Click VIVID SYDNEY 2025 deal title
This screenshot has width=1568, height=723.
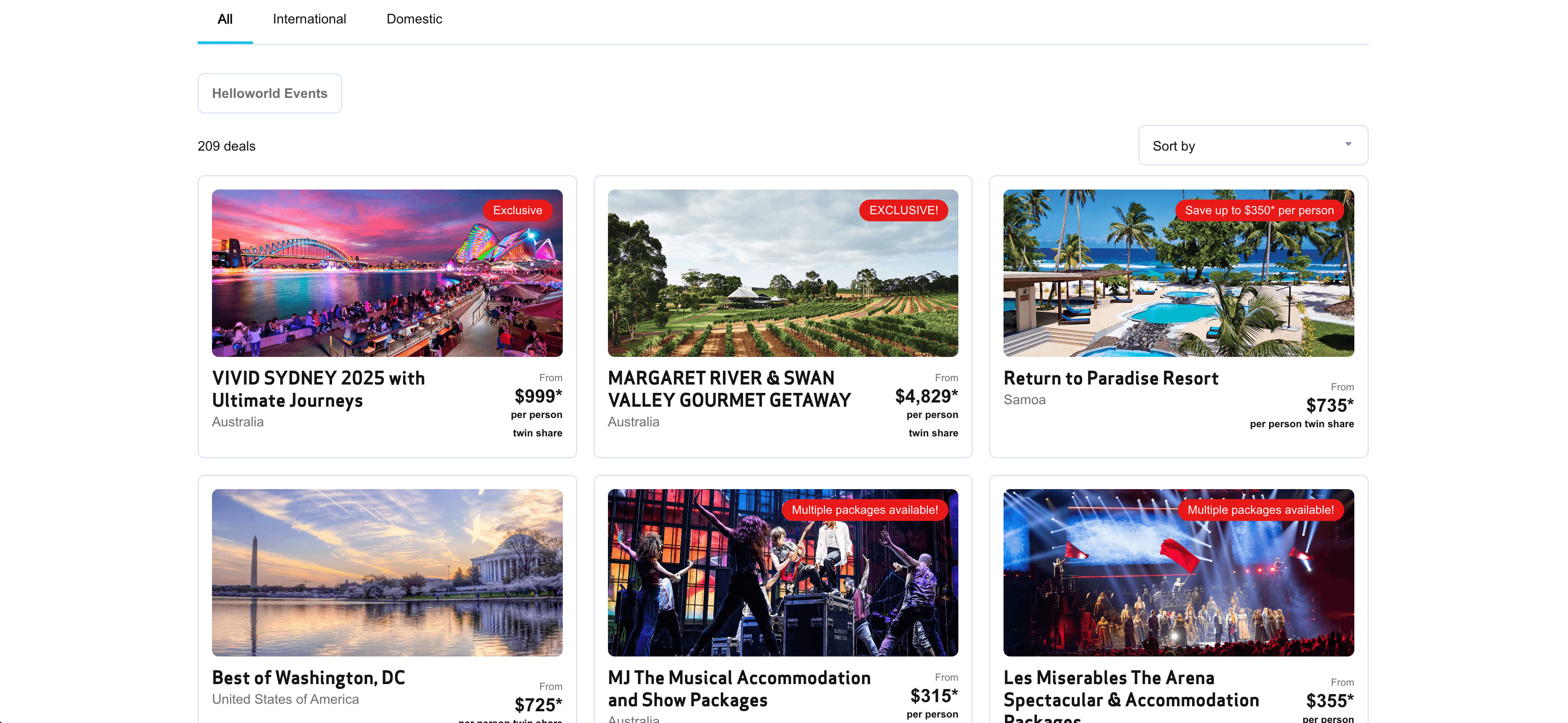point(318,389)
